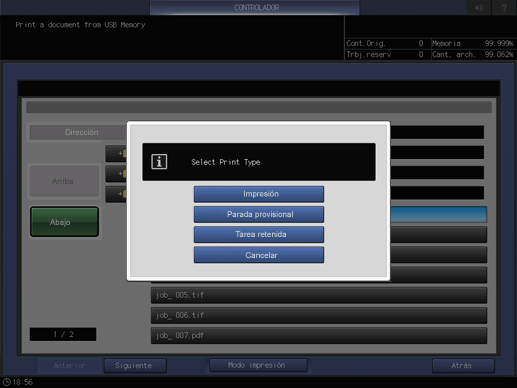
Task: Select file job_ 006.tif
Action: click(319, 315)
